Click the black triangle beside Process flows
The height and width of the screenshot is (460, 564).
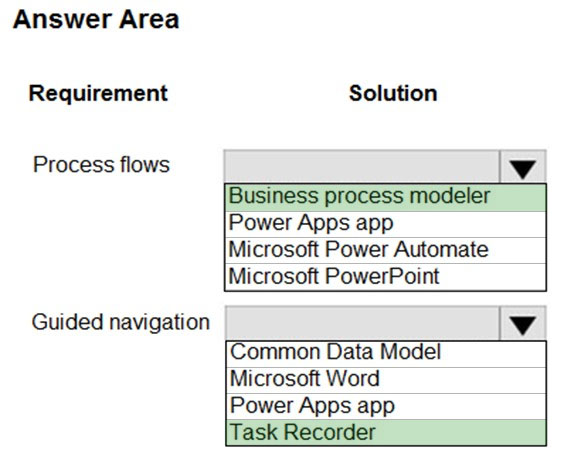tap(523, 169)
